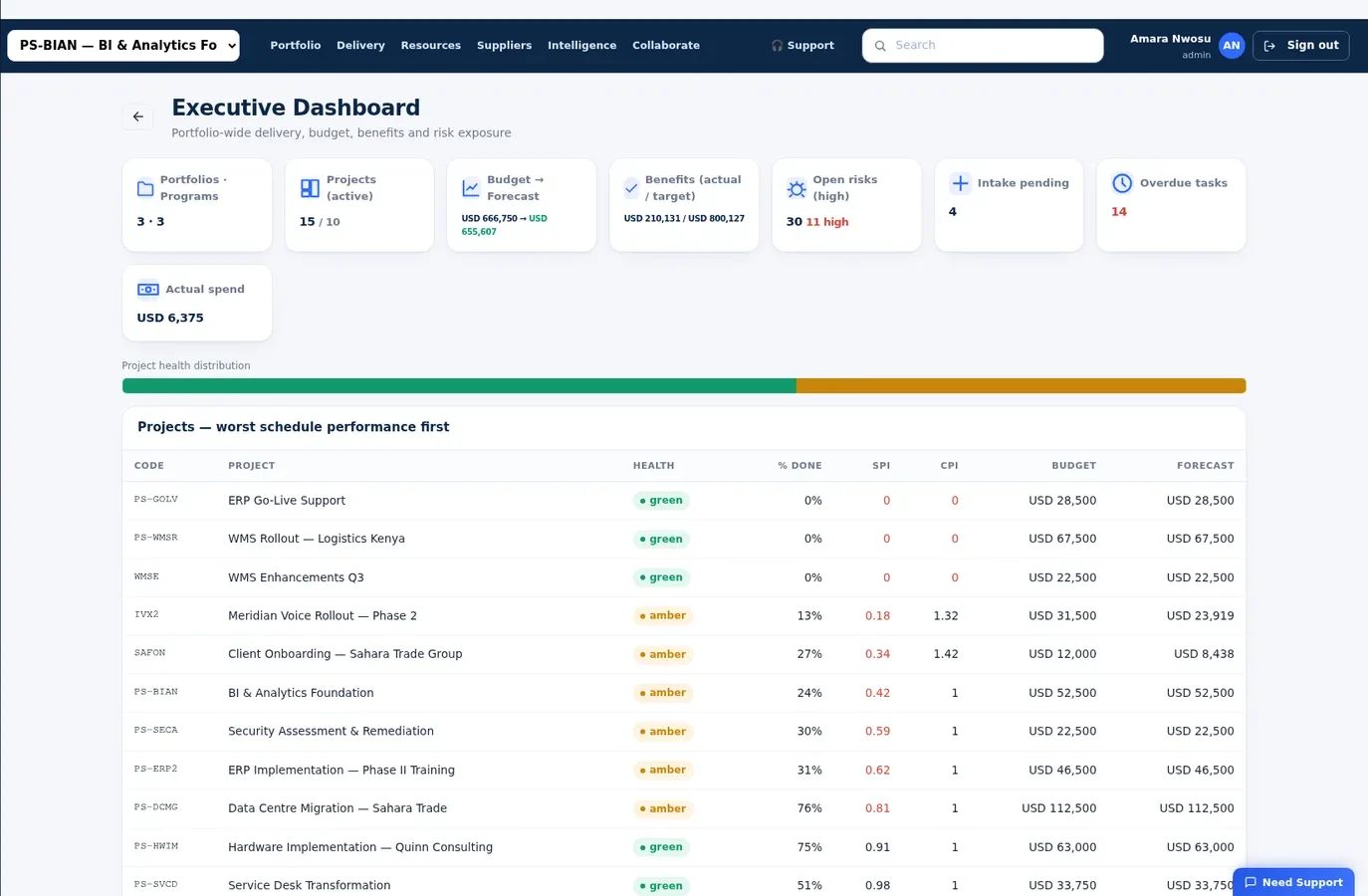1368x896 pixels.
Task: Click the SPI value 0.18
Action: [877, 616]
